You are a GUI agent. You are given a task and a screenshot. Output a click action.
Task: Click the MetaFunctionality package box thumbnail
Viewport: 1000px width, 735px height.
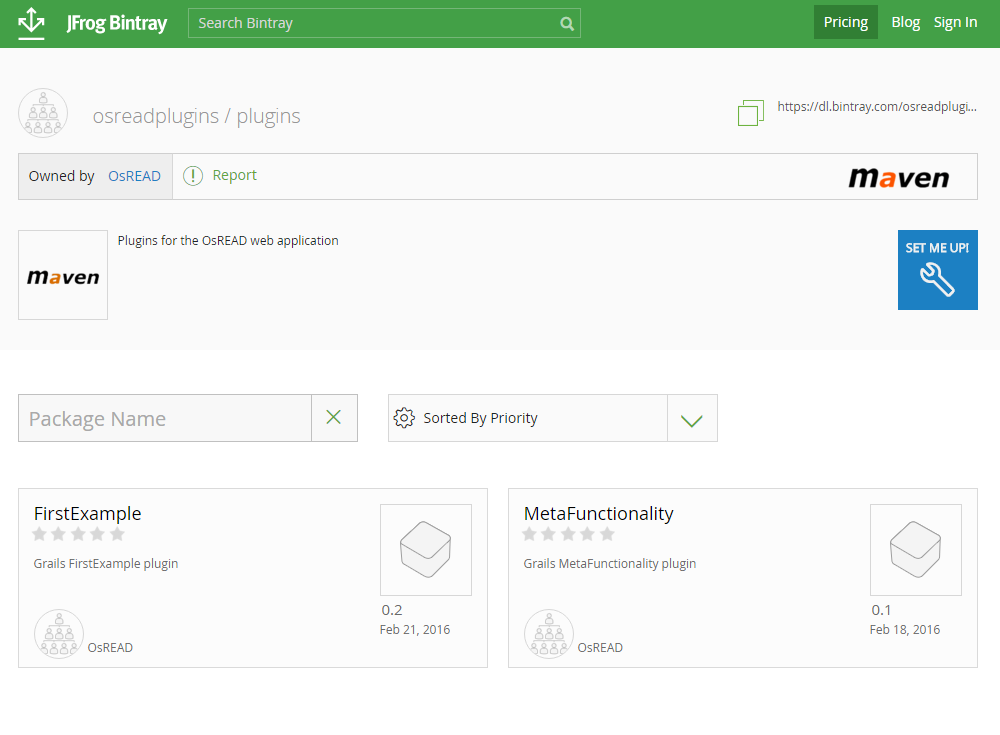tap(916, 550)
